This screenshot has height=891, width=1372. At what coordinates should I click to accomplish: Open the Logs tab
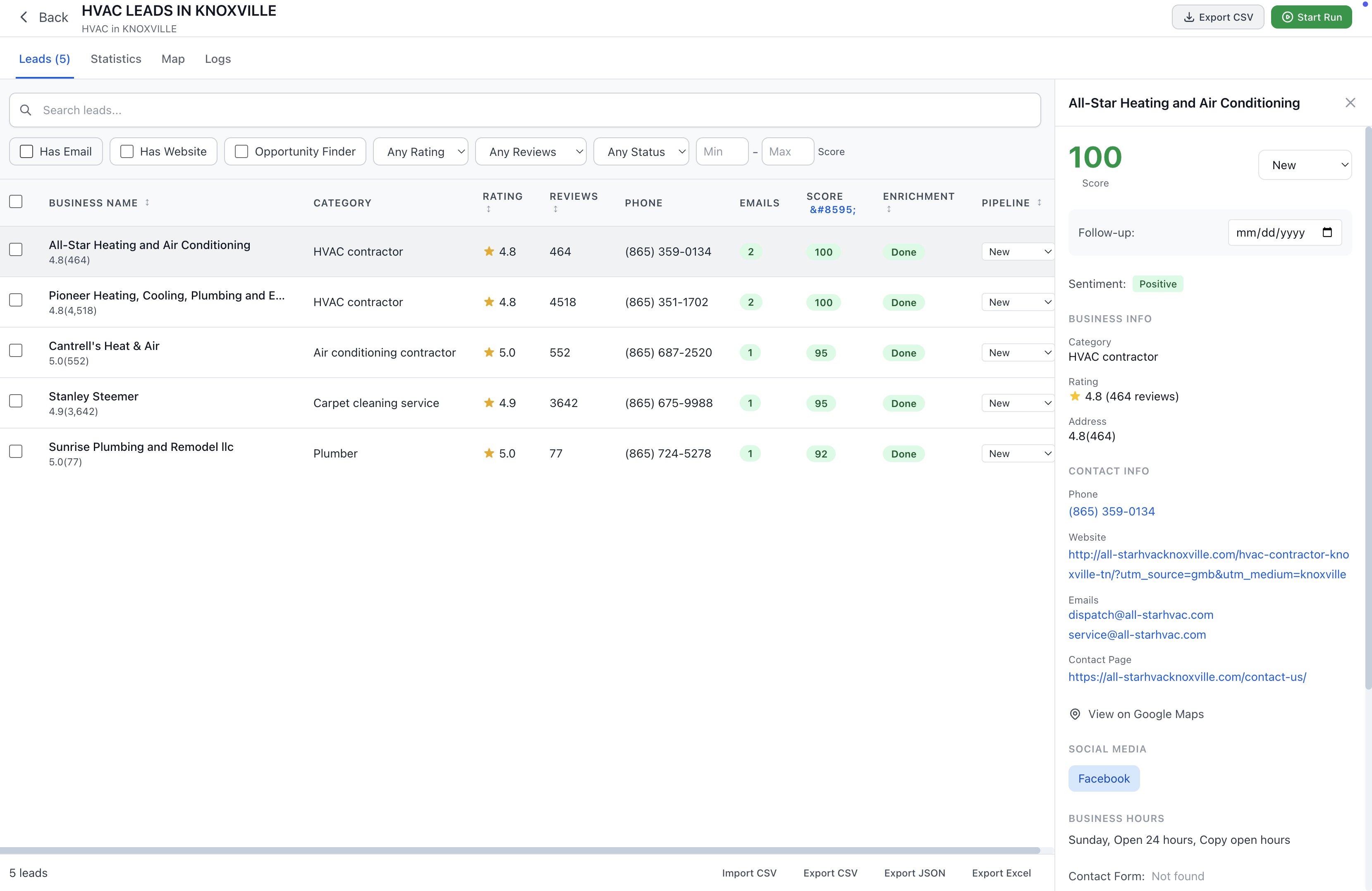pyautogui.click(x=218, y=59)
